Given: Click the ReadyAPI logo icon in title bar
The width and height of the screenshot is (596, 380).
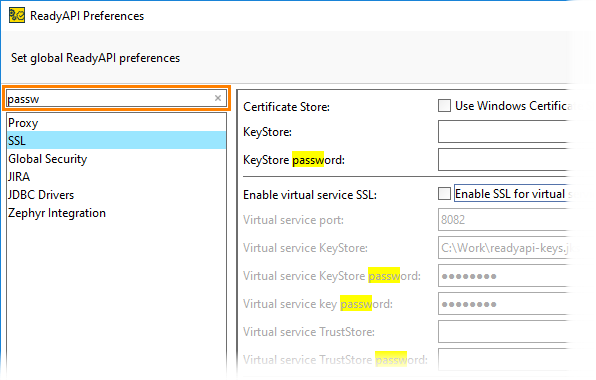Looking at the screenshot, I should 17,16.
